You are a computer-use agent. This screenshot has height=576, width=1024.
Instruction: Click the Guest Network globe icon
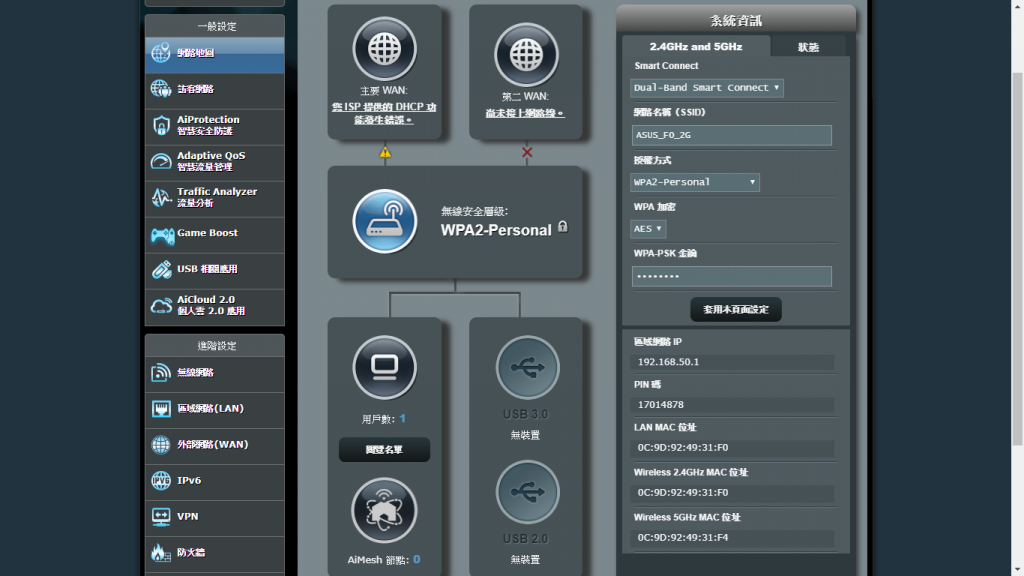(x=161, y=89)
